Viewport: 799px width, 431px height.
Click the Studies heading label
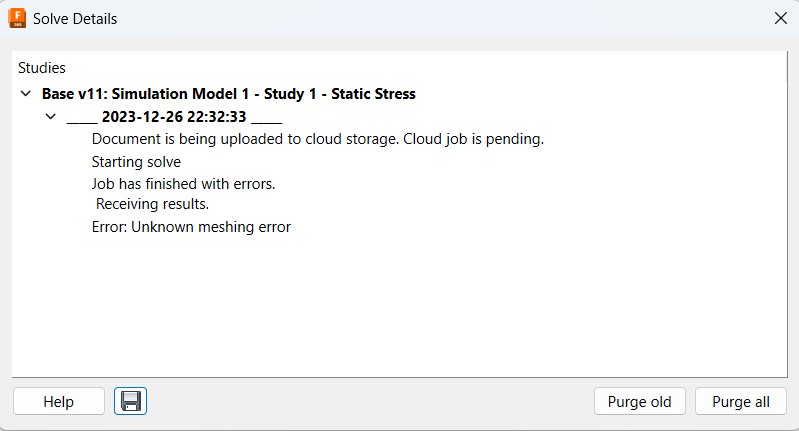point(42,68)
